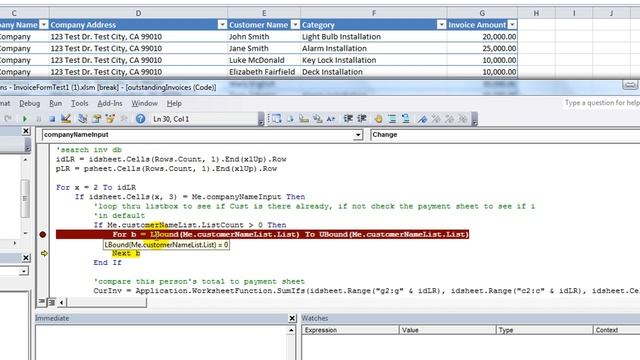Viewport: 640px width, 360px height.
Task: Open Company Name filter dropdown in Excel
Action: 43,25
